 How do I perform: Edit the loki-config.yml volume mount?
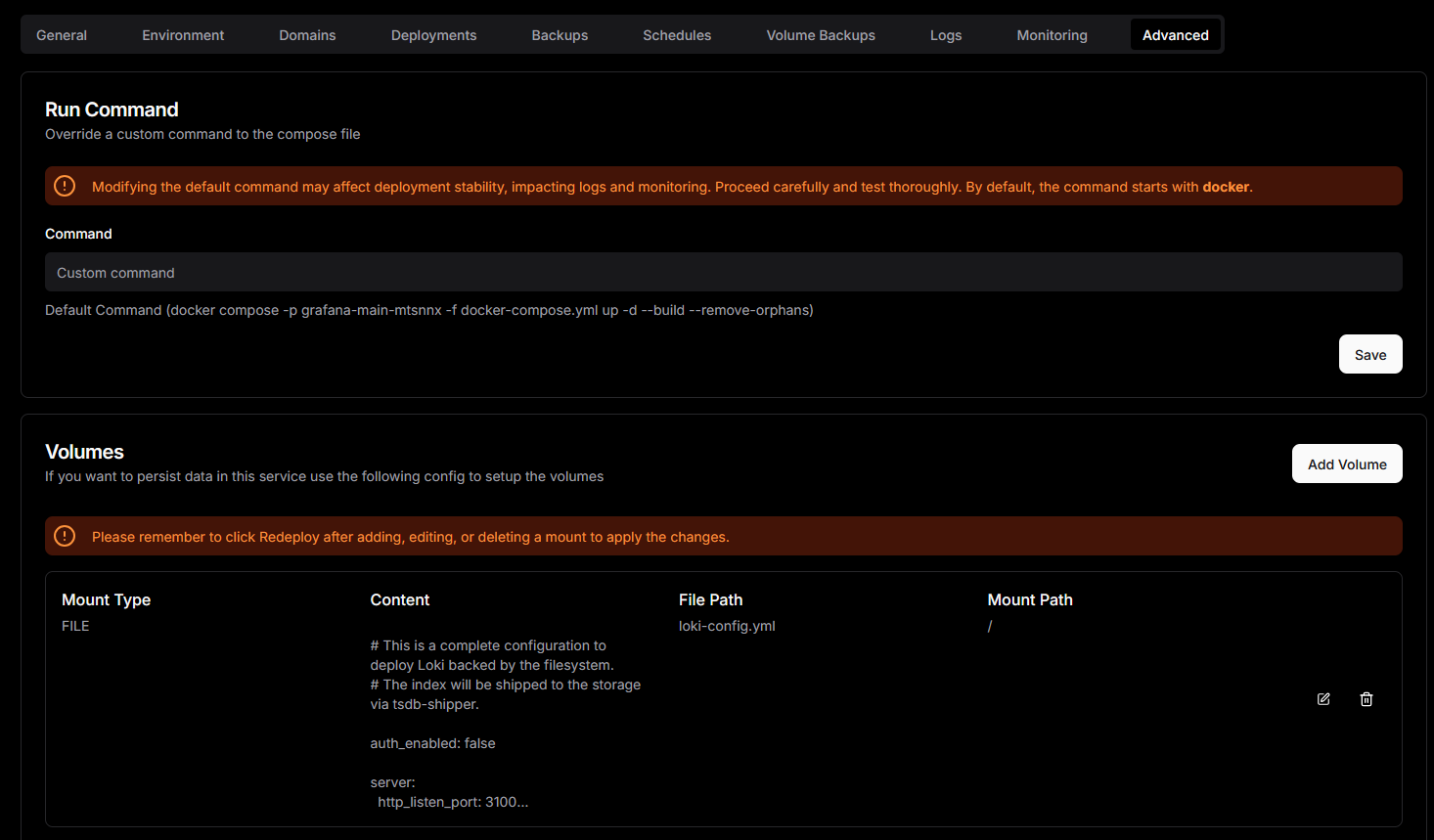pos(1323,699)
